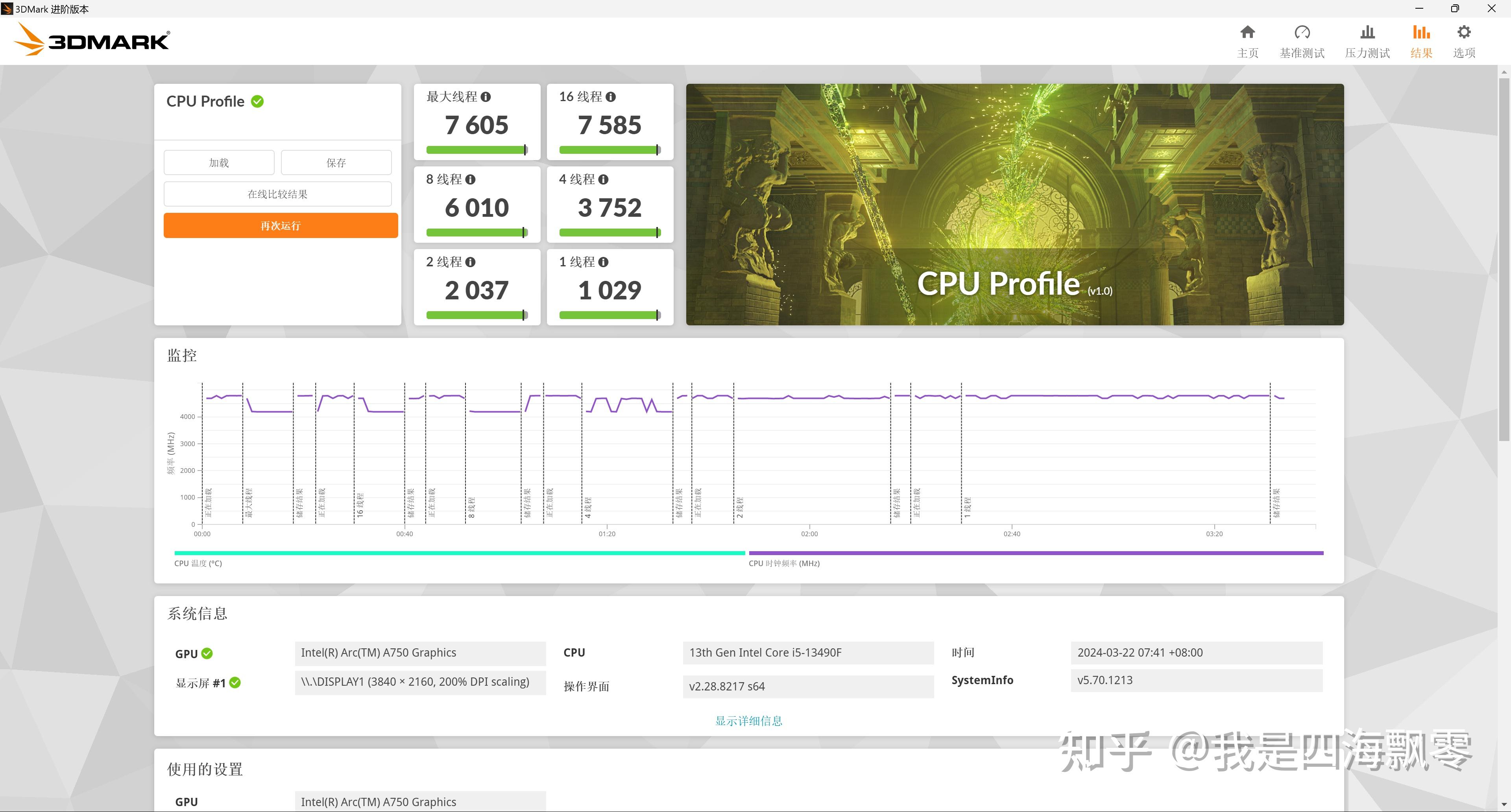Open 显示详细信息 details link
The height and width of the screenshot is (812, 1511).
click(748, 721)
